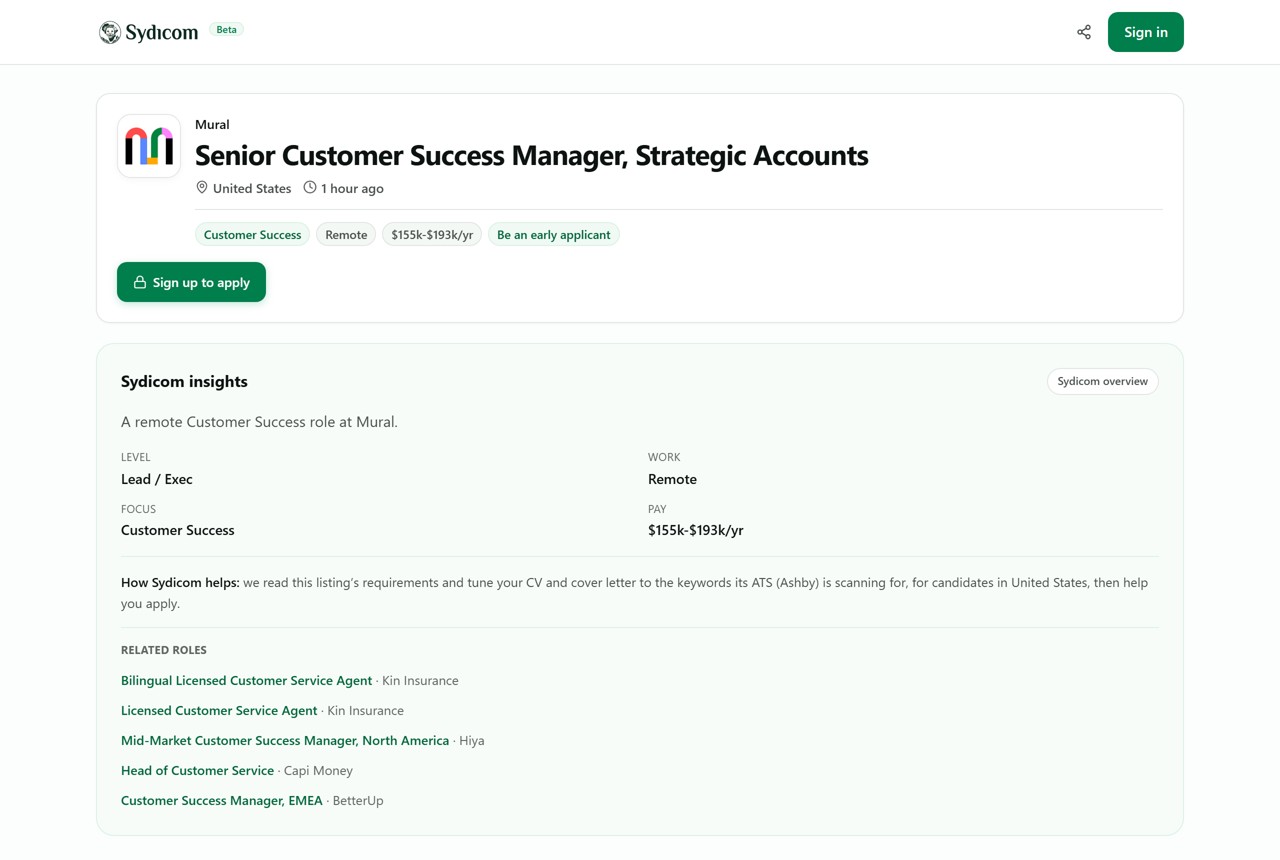Click the Mural company name text

click(212, 124)
